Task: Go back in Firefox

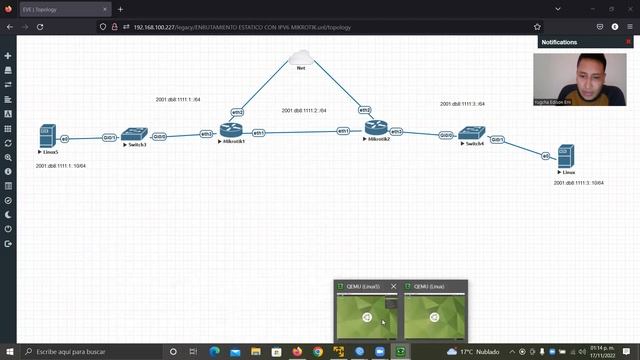Action: tap(10, 27)
